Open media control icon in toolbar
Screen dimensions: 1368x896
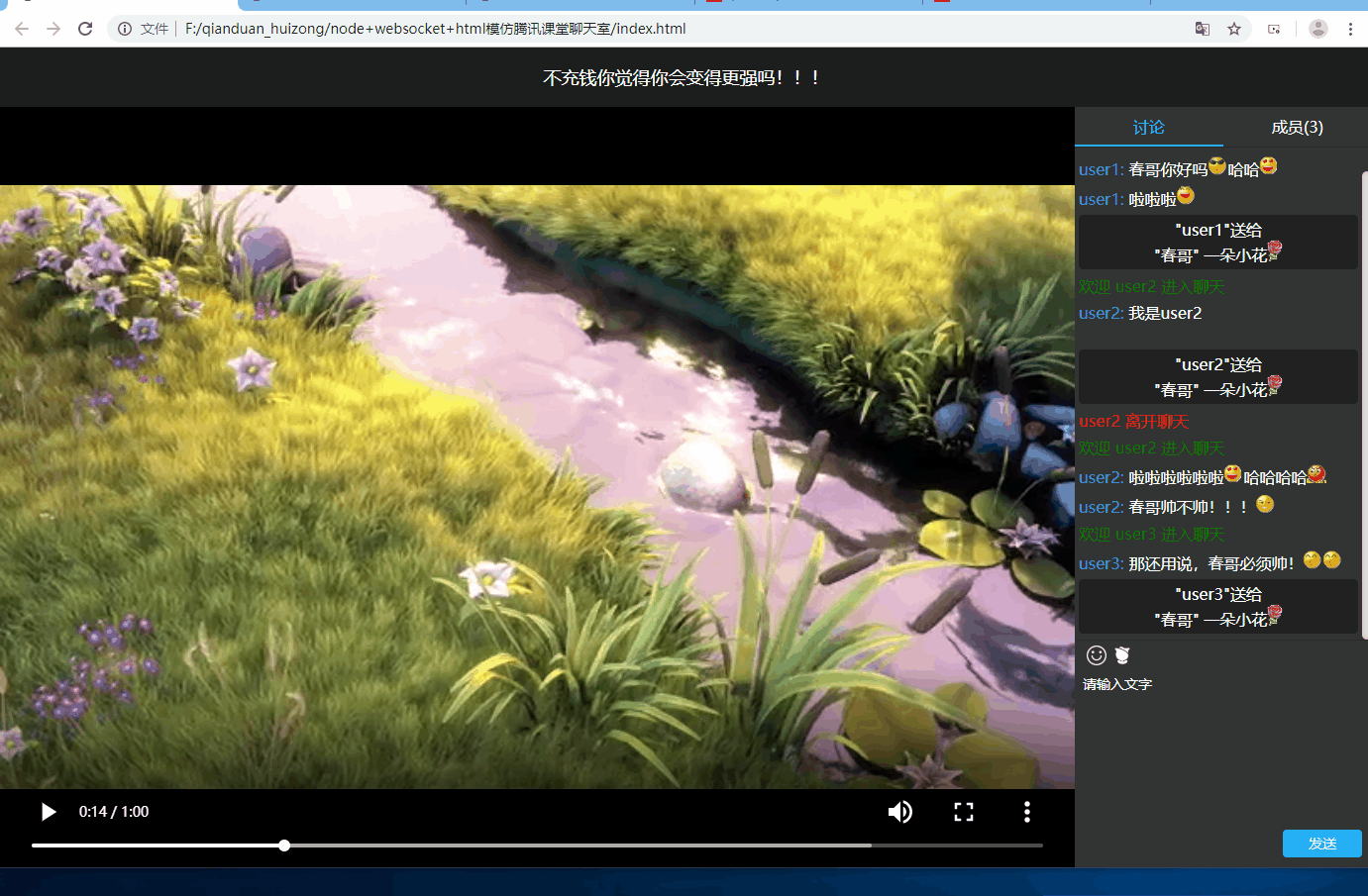point(1274,29)
